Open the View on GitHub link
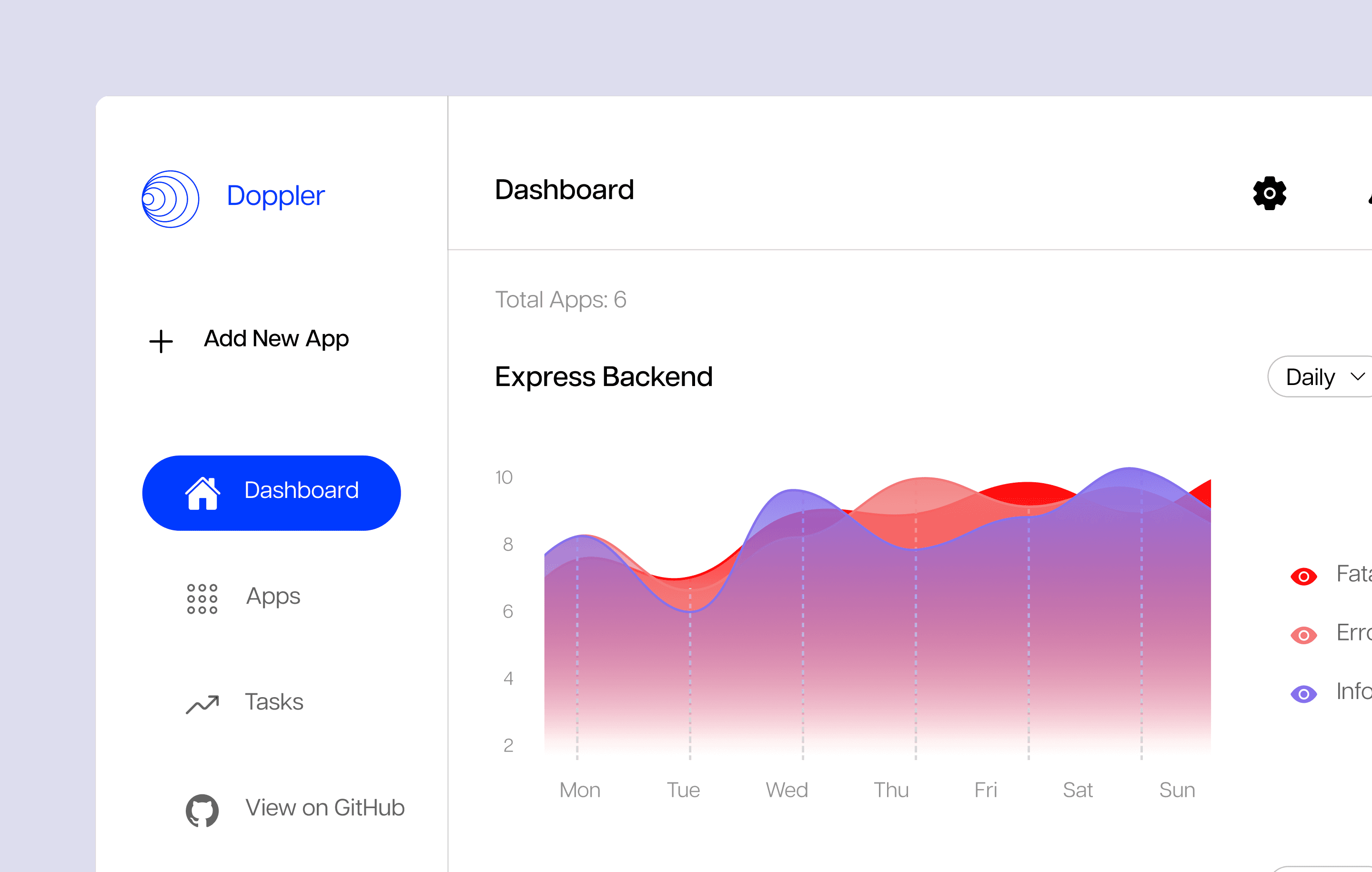The image size is (1372, 872). [x=325, y=808]
